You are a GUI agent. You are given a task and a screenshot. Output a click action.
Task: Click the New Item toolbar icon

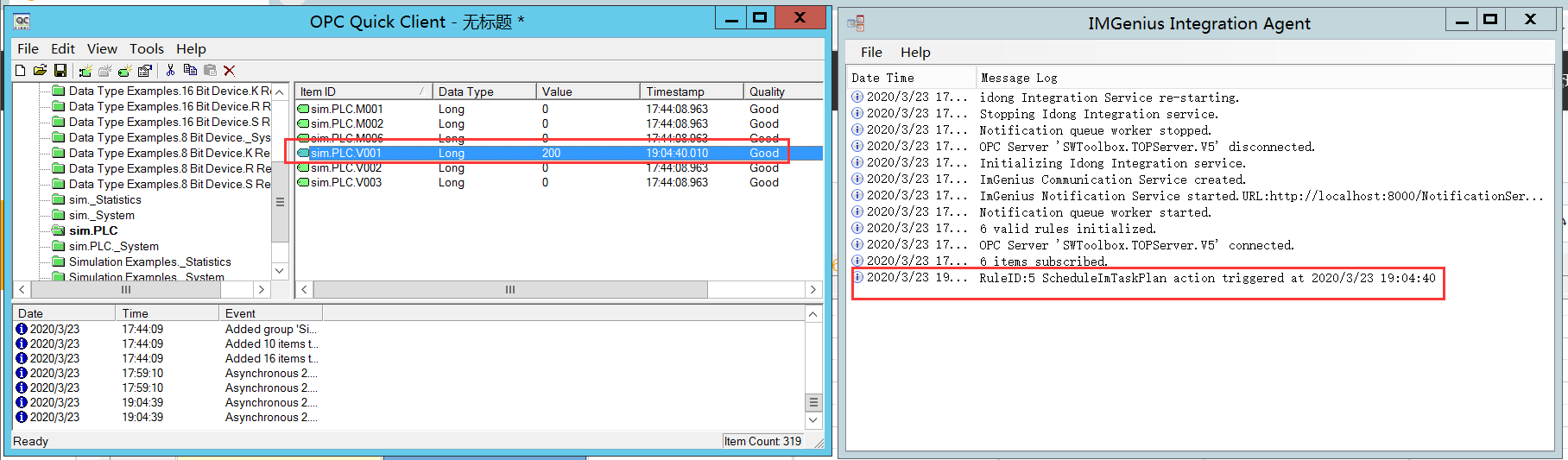(x=125, y=71)
